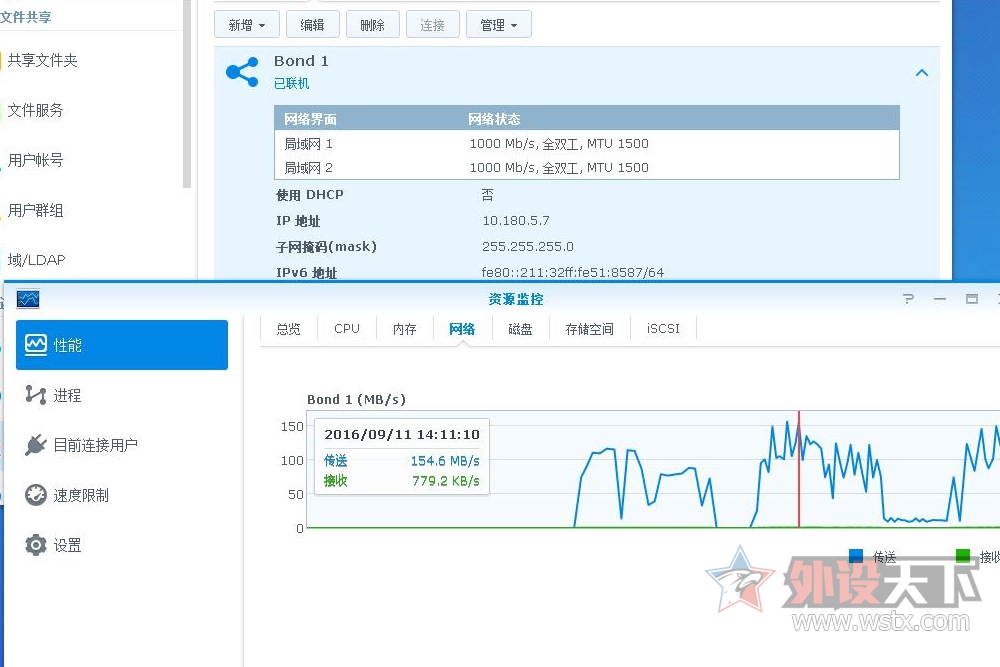
Task: Click the blue 传送 legend swatch
Action: click(x=856, y=556)
